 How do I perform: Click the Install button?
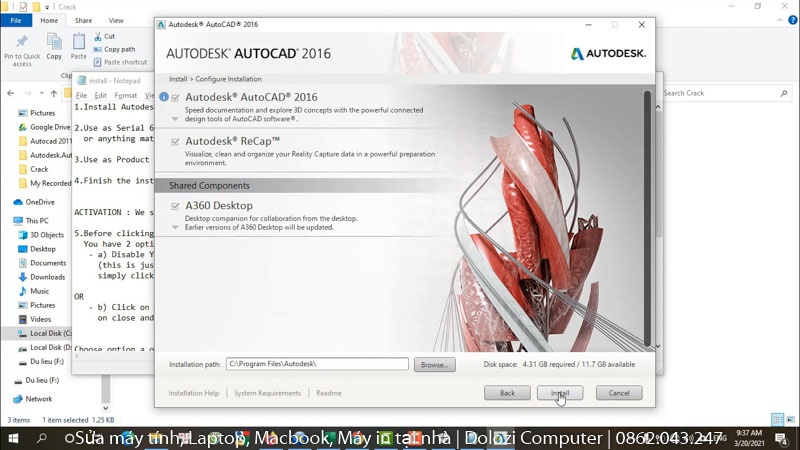pos(559,393)
